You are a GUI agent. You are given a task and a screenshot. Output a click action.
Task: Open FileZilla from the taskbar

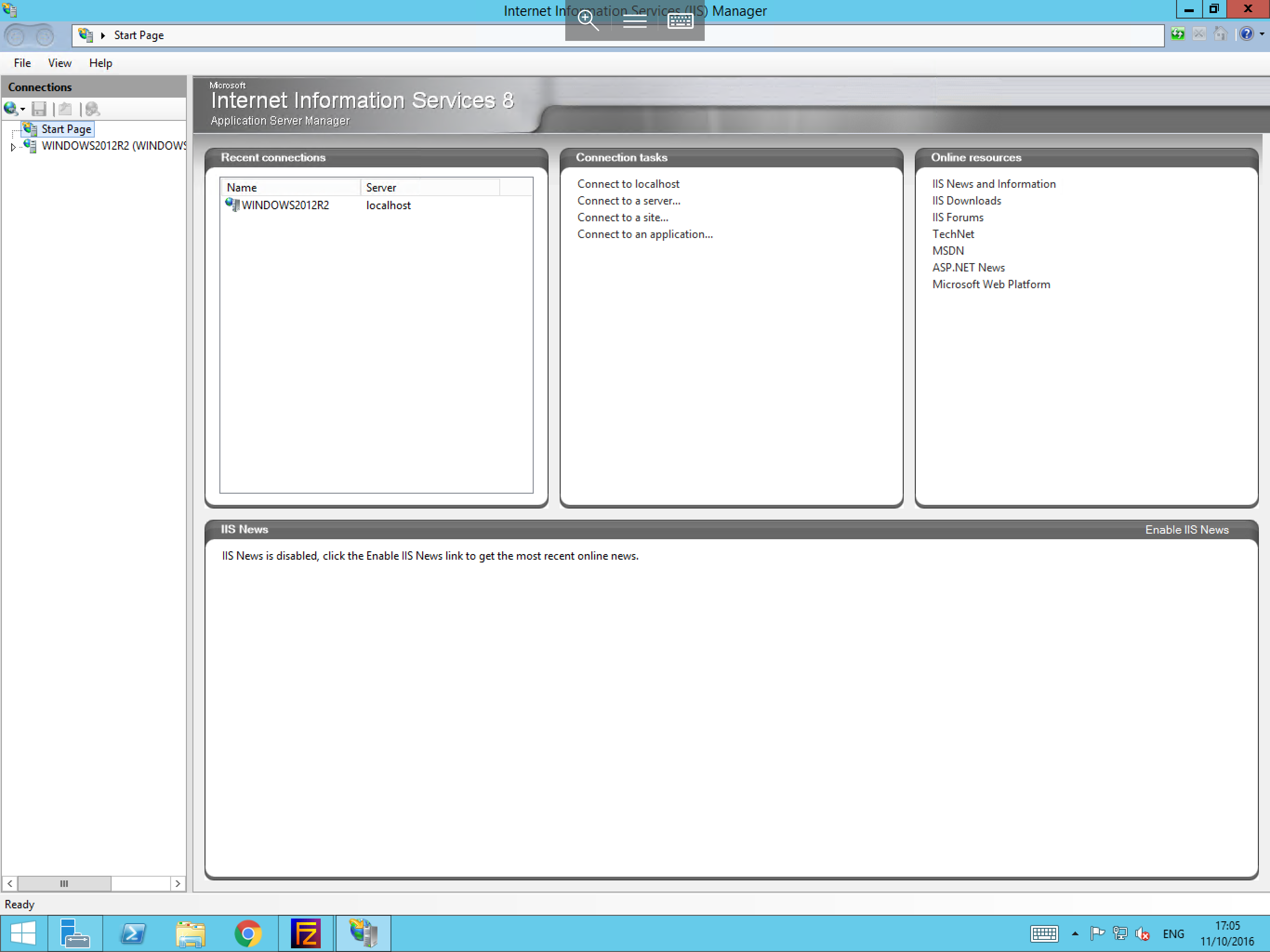(x=305, y=933)
